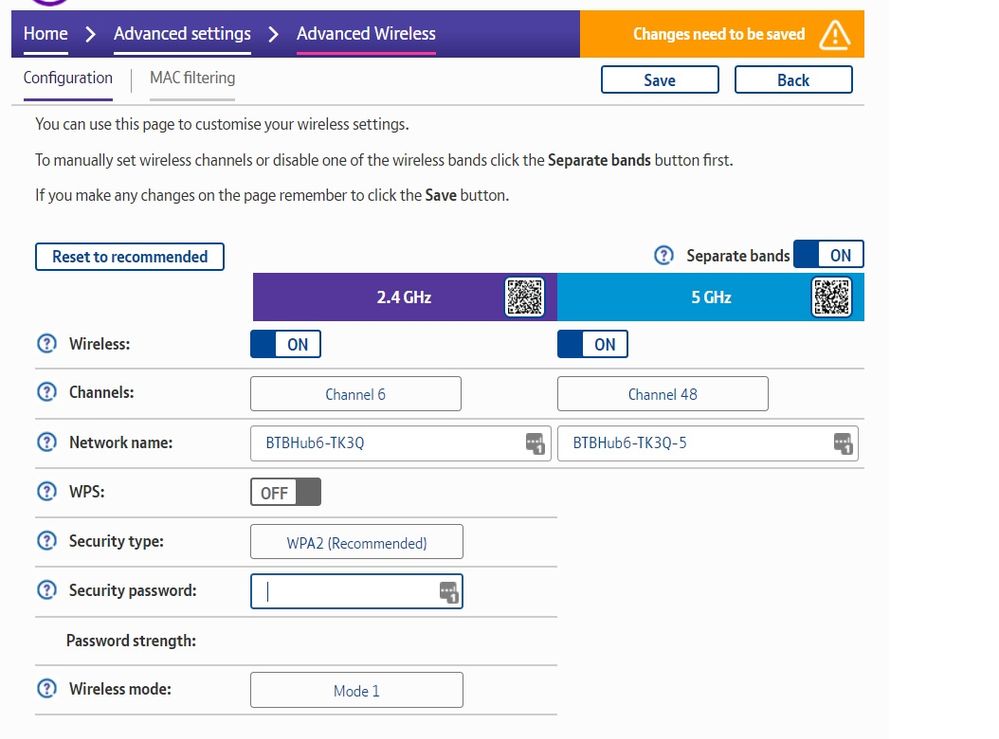Image resolution: width=999 pixels, height=739 pixels.
Task: Click the Back button
Action: 793,80
